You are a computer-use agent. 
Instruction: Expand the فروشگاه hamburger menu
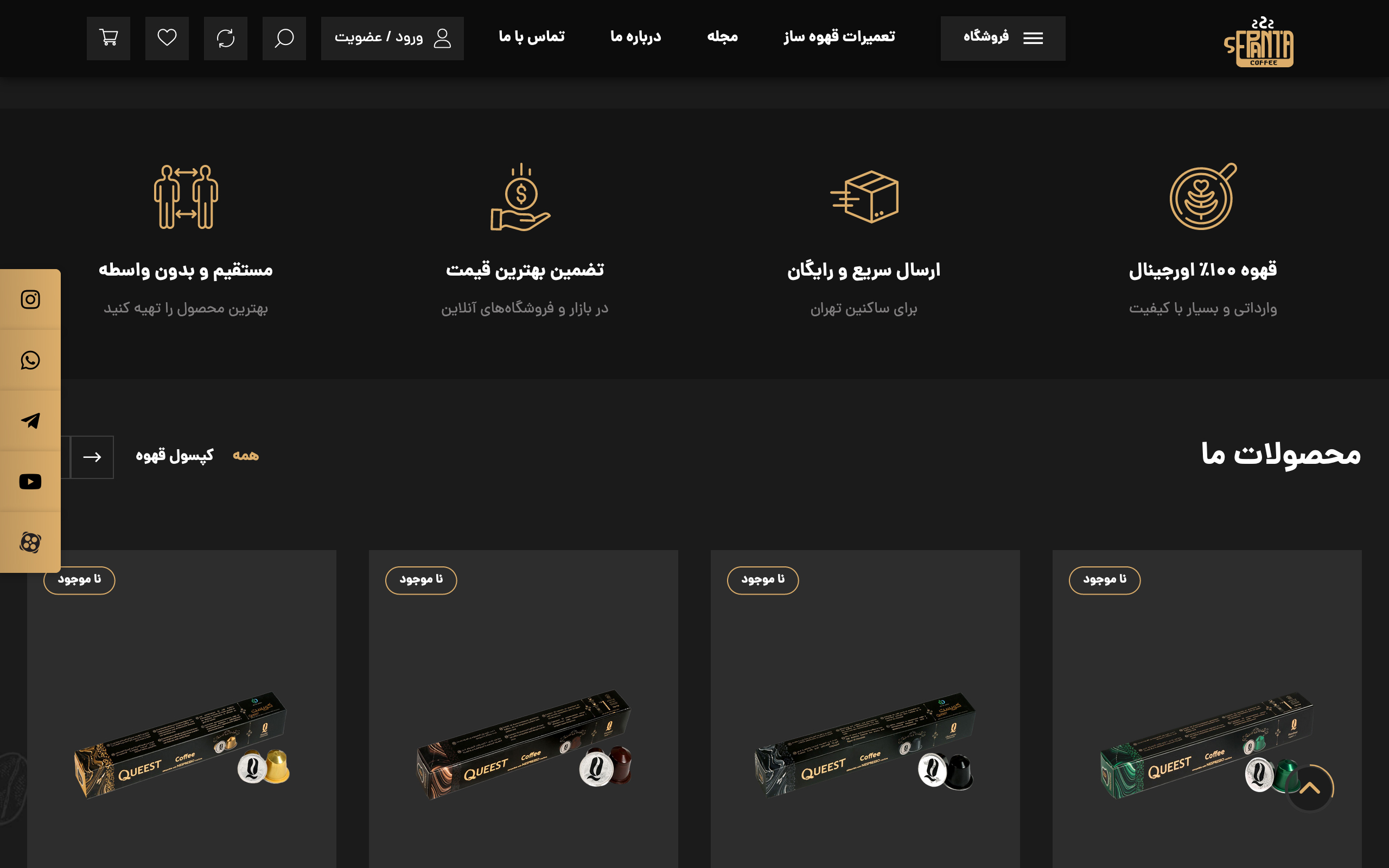(x=1003, y=39)
